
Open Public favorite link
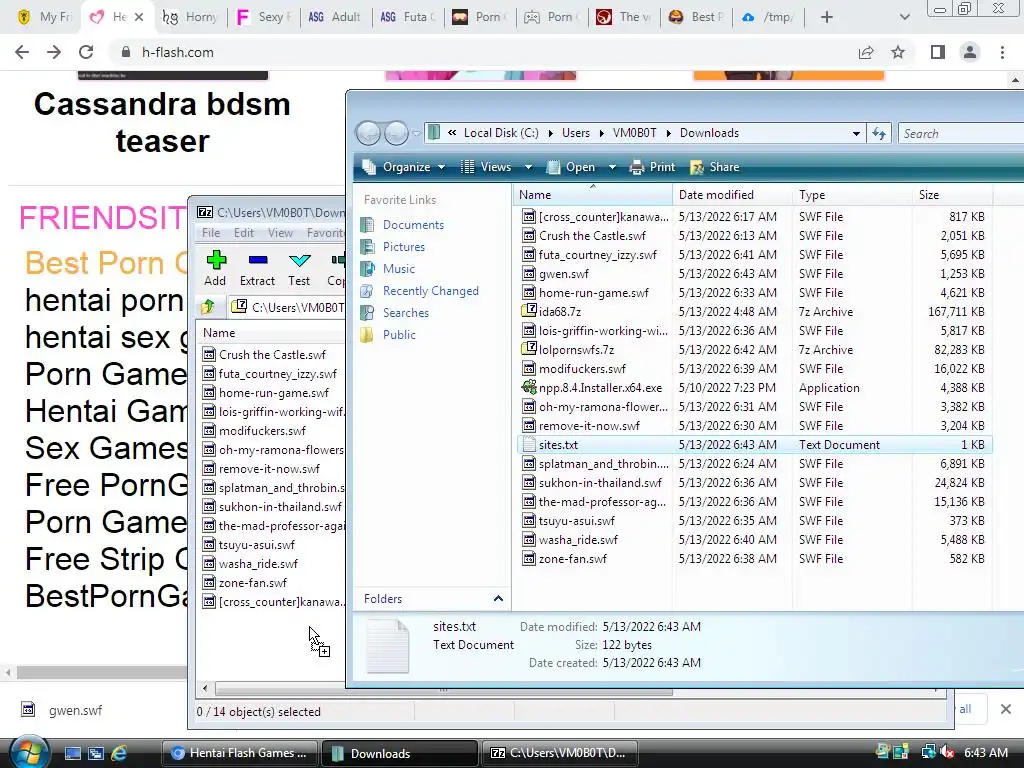(x=399, y=335)
